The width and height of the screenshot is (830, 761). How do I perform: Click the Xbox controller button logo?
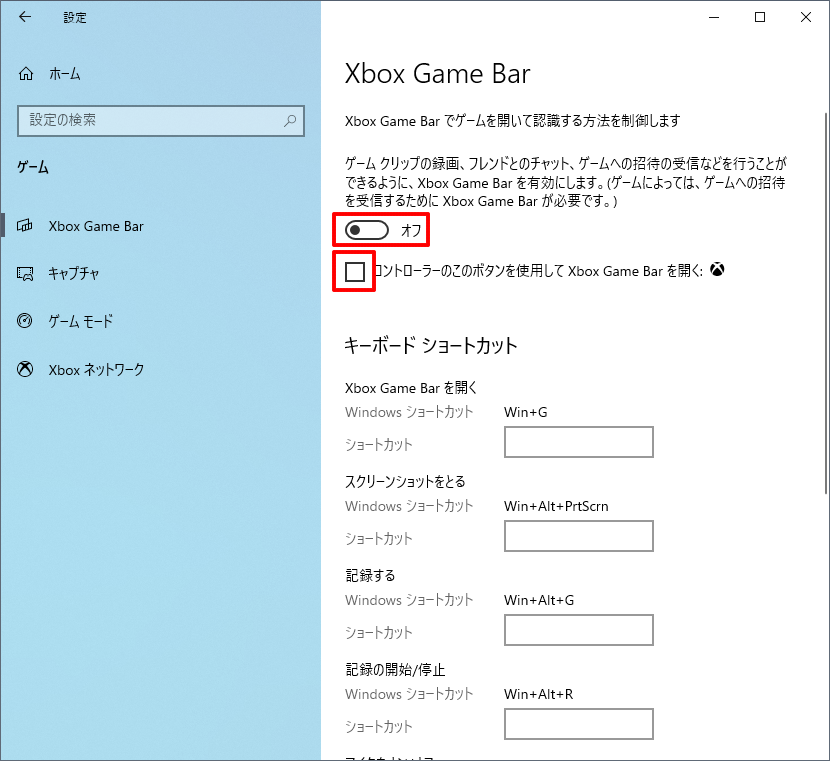pos(717,269)
